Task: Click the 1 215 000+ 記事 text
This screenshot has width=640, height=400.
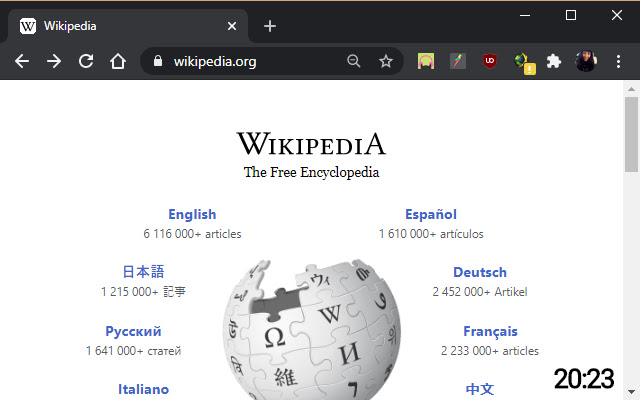Action: coord(143,292)
